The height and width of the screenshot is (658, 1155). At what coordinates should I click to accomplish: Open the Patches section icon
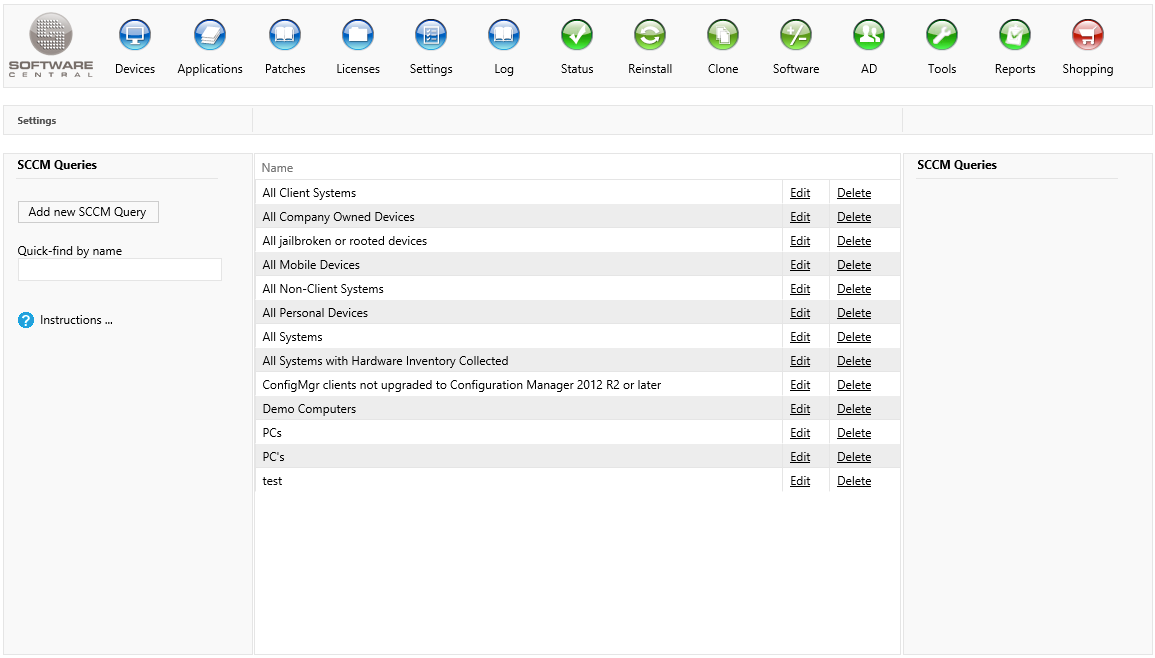click(x=285, y=36)
